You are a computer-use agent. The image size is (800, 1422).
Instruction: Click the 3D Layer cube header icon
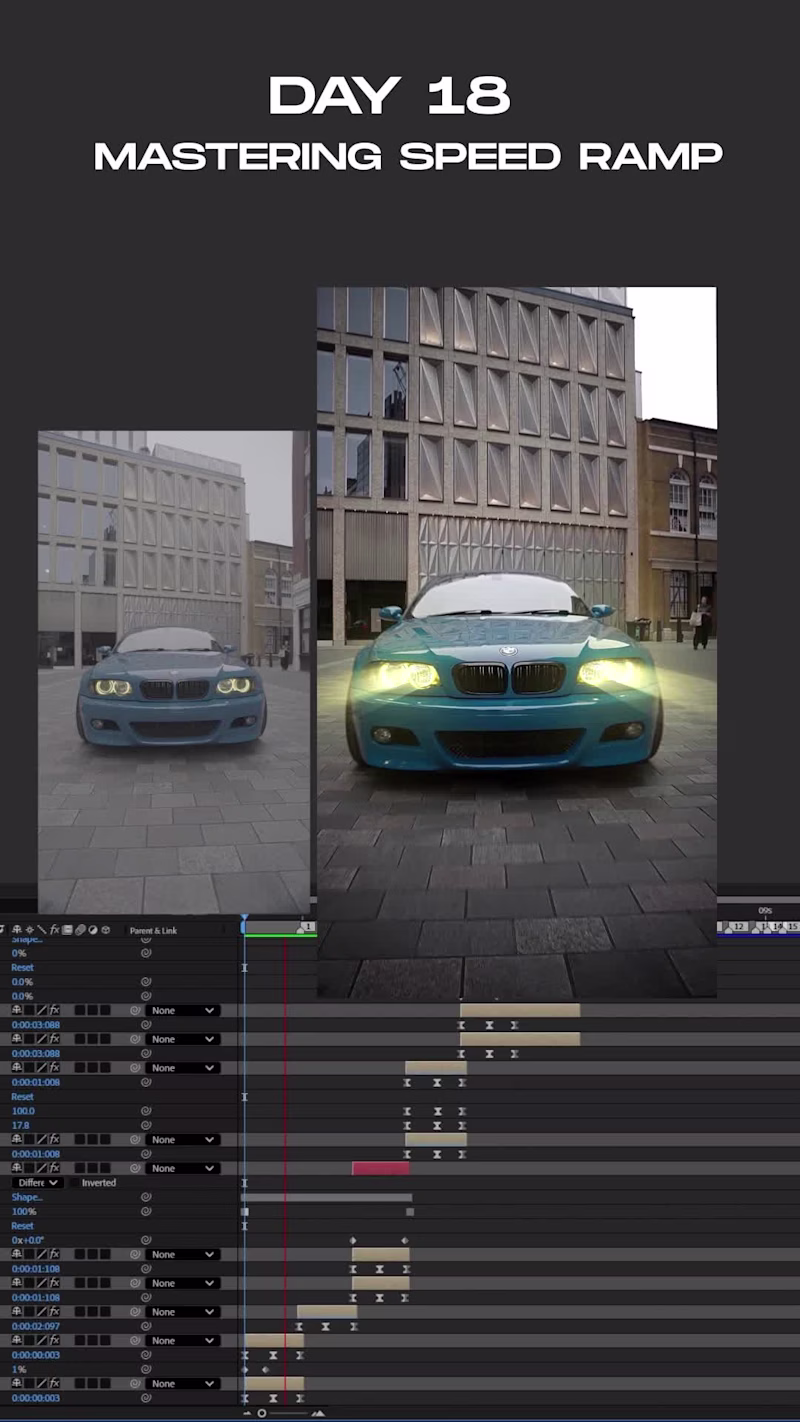pos(105,930)
